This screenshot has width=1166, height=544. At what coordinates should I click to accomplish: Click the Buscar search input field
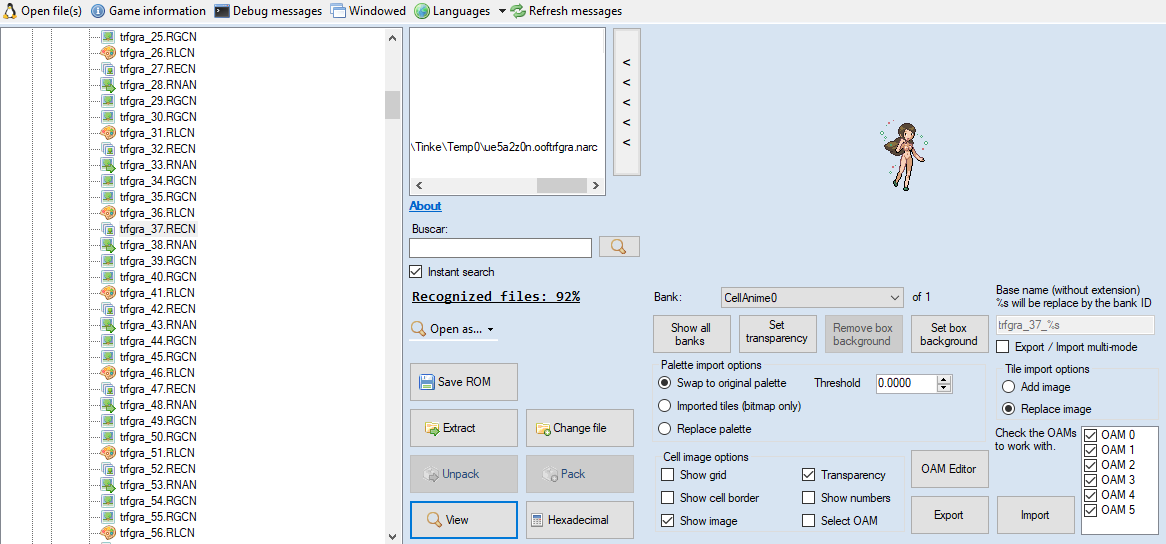click(500, 247)
